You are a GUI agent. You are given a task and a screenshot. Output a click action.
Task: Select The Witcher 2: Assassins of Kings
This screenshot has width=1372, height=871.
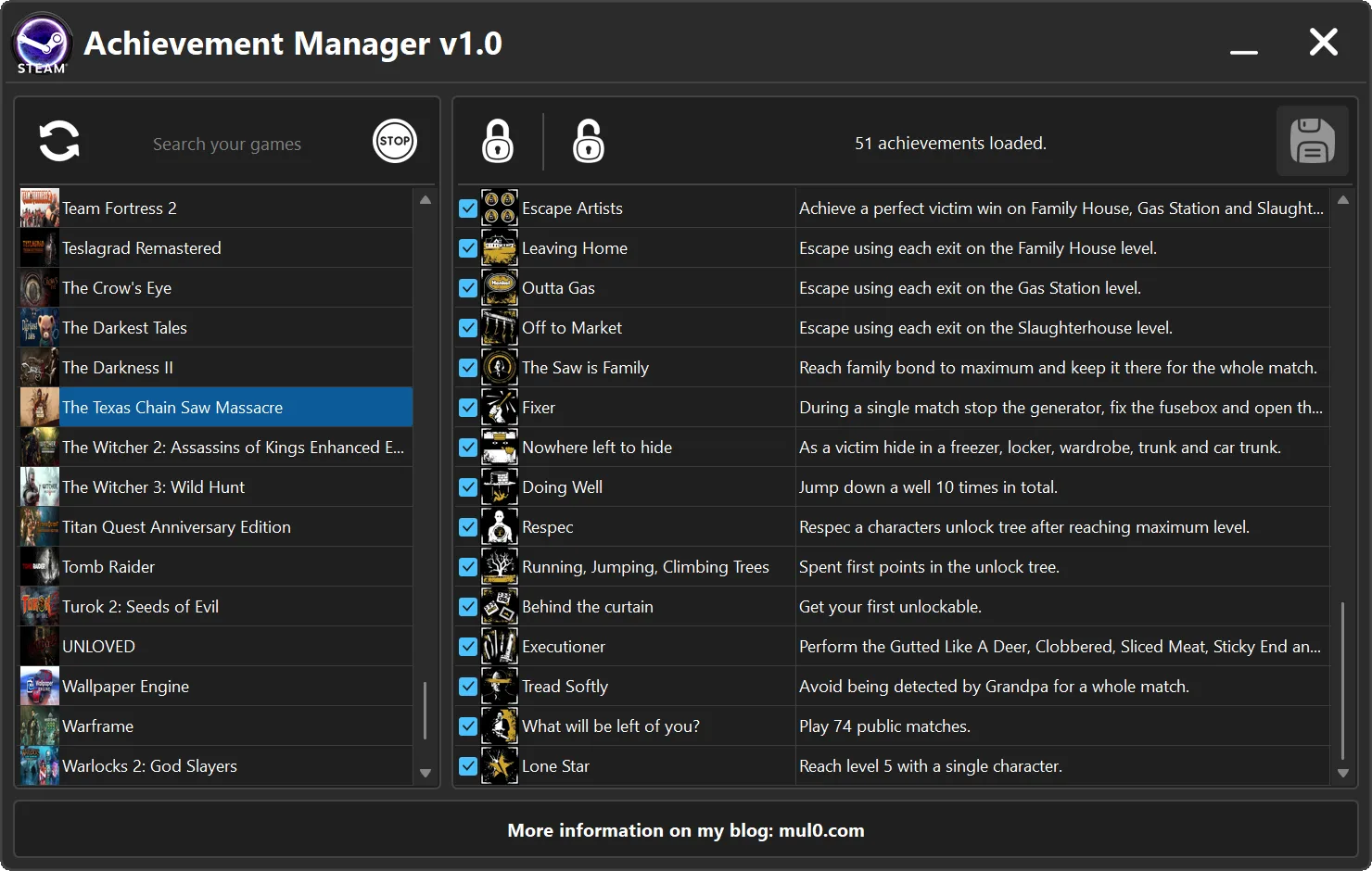point(216,447)
